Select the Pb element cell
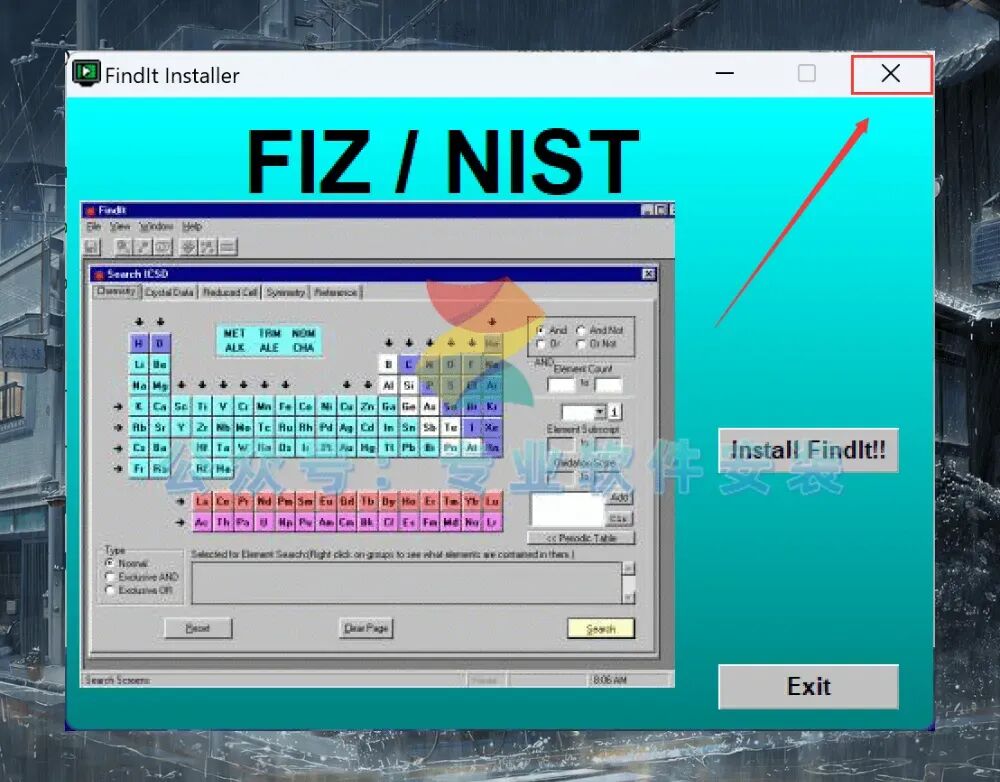This screenshot has height=782, width=1000. tap(409, 448)
